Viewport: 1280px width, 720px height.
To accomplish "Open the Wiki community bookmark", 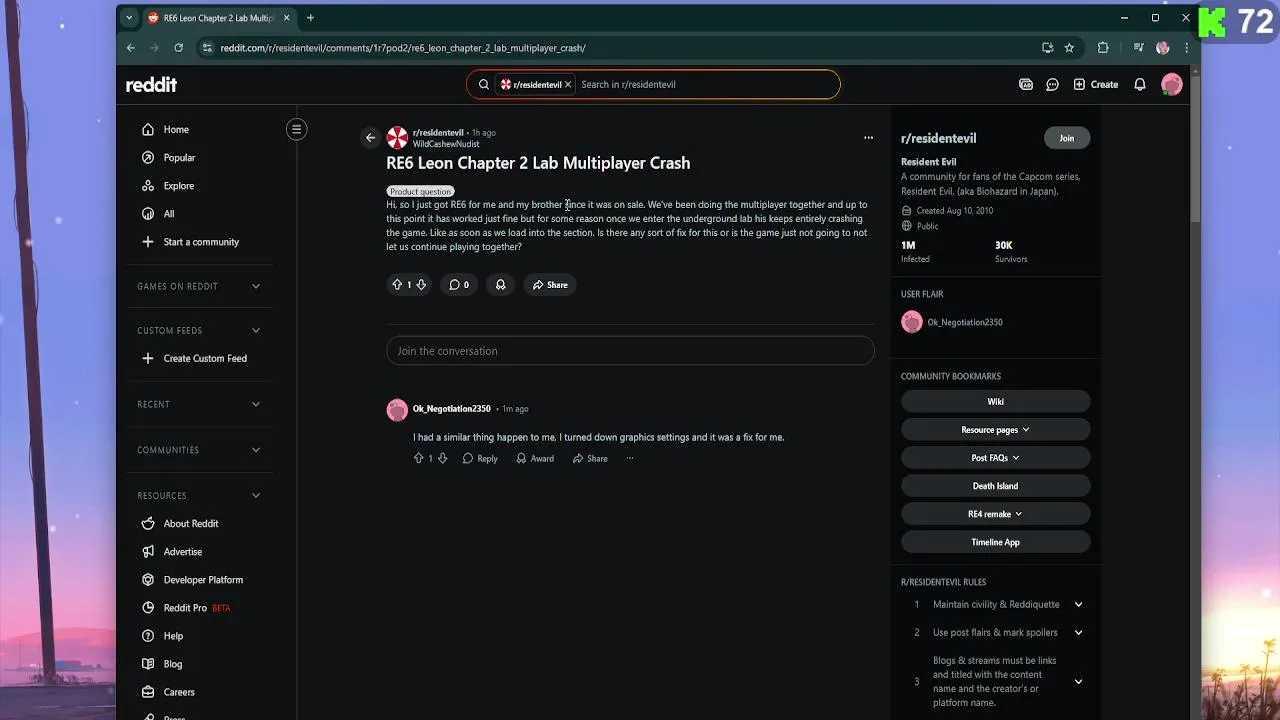I will tap(995, 402).
